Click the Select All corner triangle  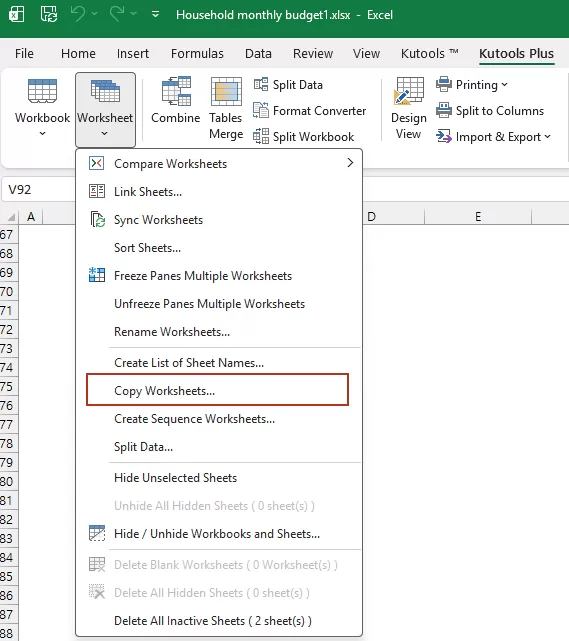[10, 217]
